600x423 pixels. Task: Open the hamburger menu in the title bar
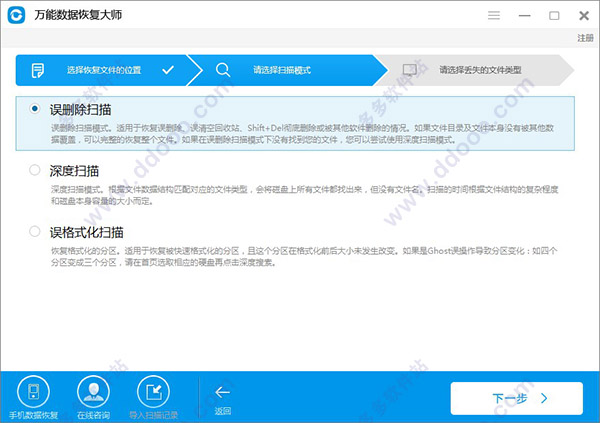(x=494, y=15)
